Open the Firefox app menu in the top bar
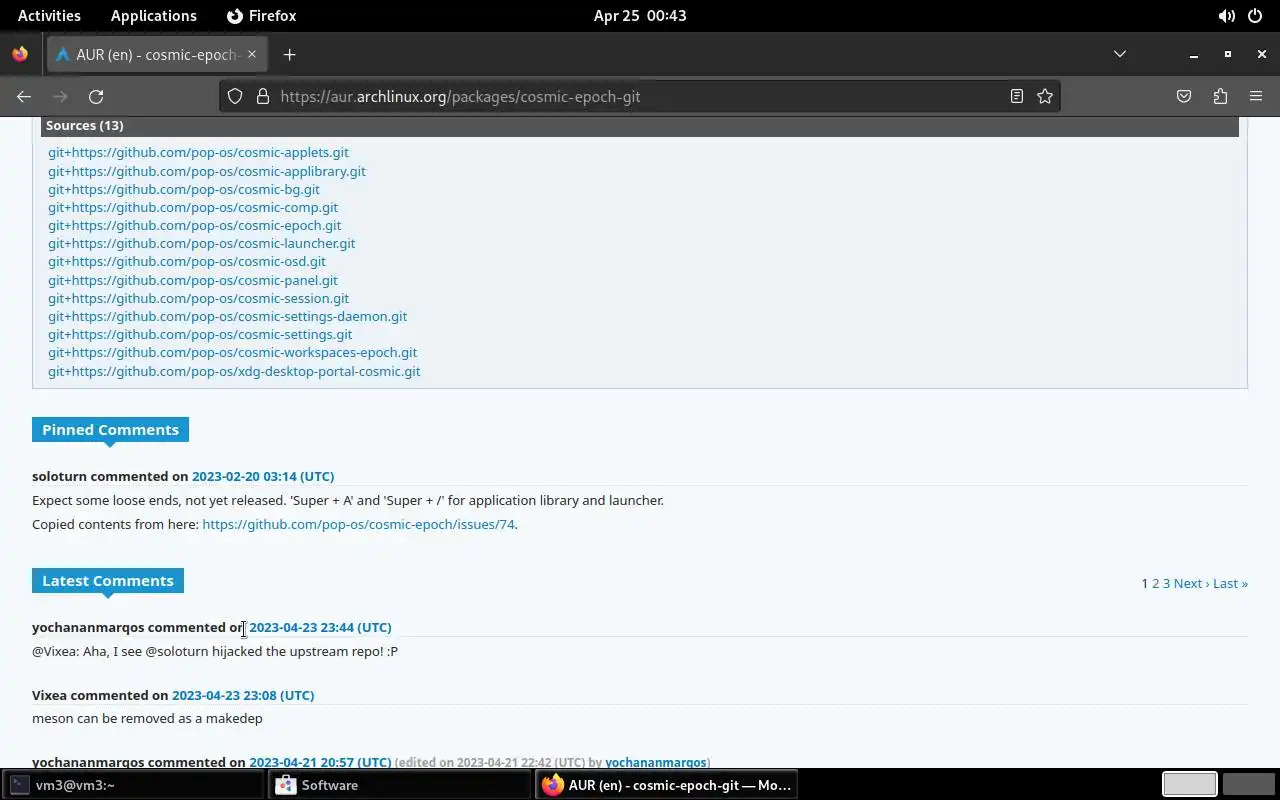The image size is (1280, 800). (x=261, y=16)
